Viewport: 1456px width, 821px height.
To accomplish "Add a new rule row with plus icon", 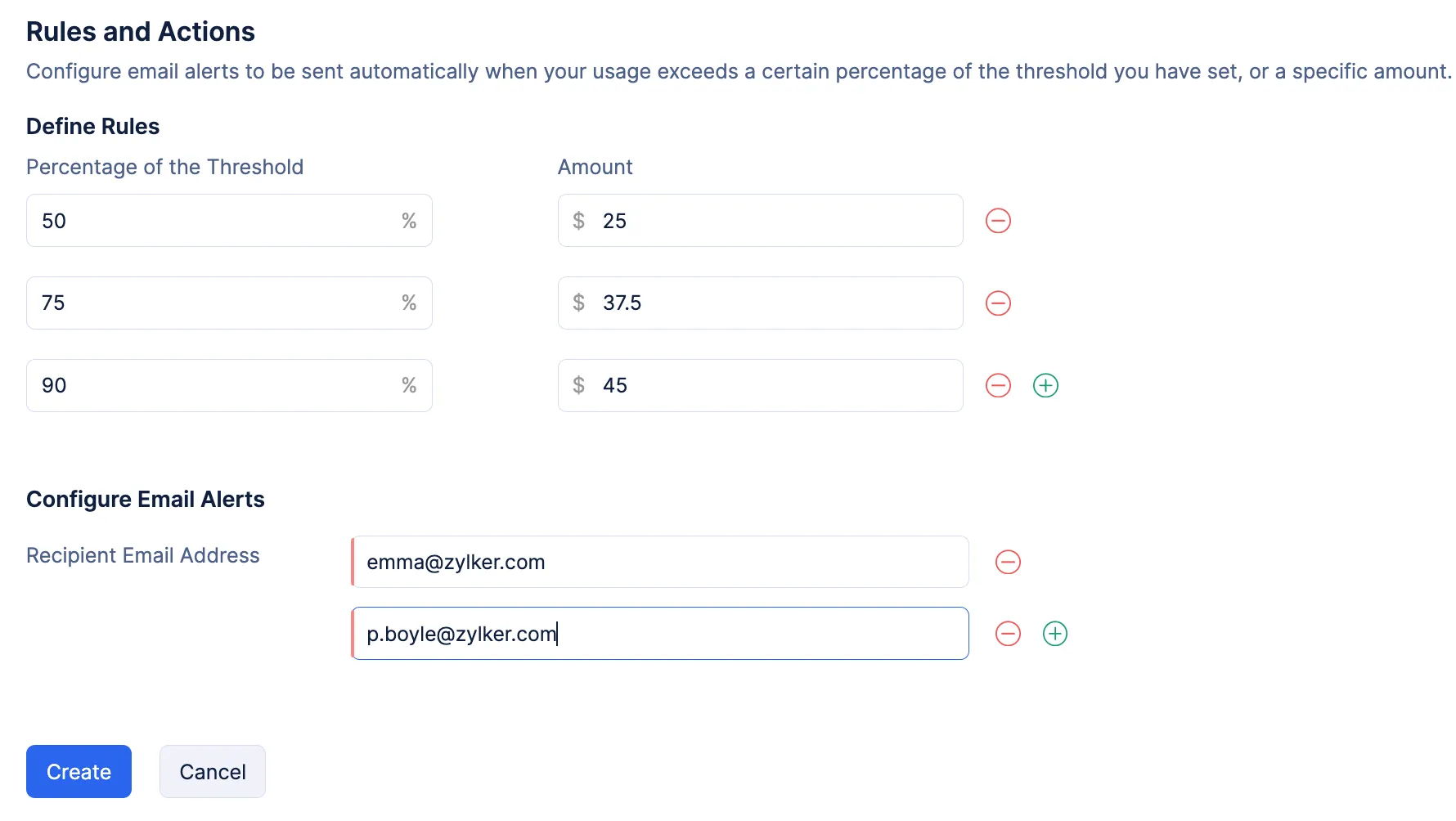I will [1045, 385].
